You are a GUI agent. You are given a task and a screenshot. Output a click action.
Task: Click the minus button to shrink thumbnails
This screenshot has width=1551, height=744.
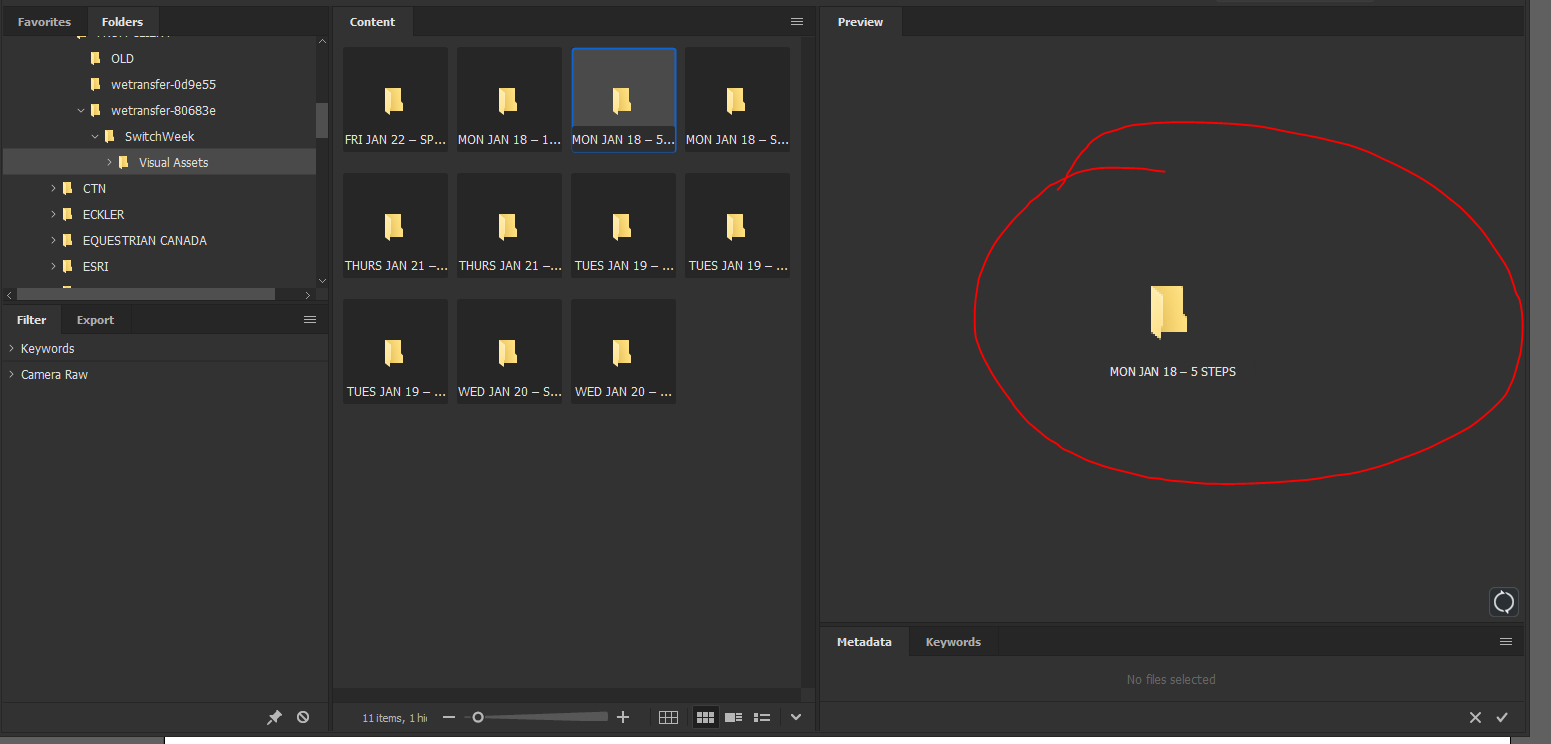448,717
